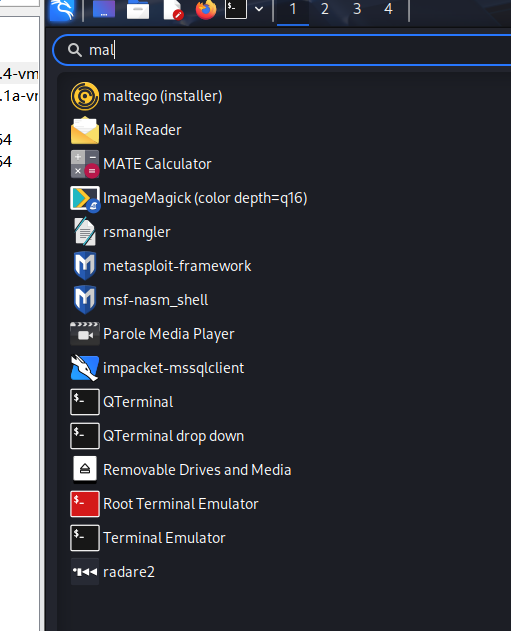511x631 pixels.
Task: Switch to workspace 3
Action: coord(357,9)
